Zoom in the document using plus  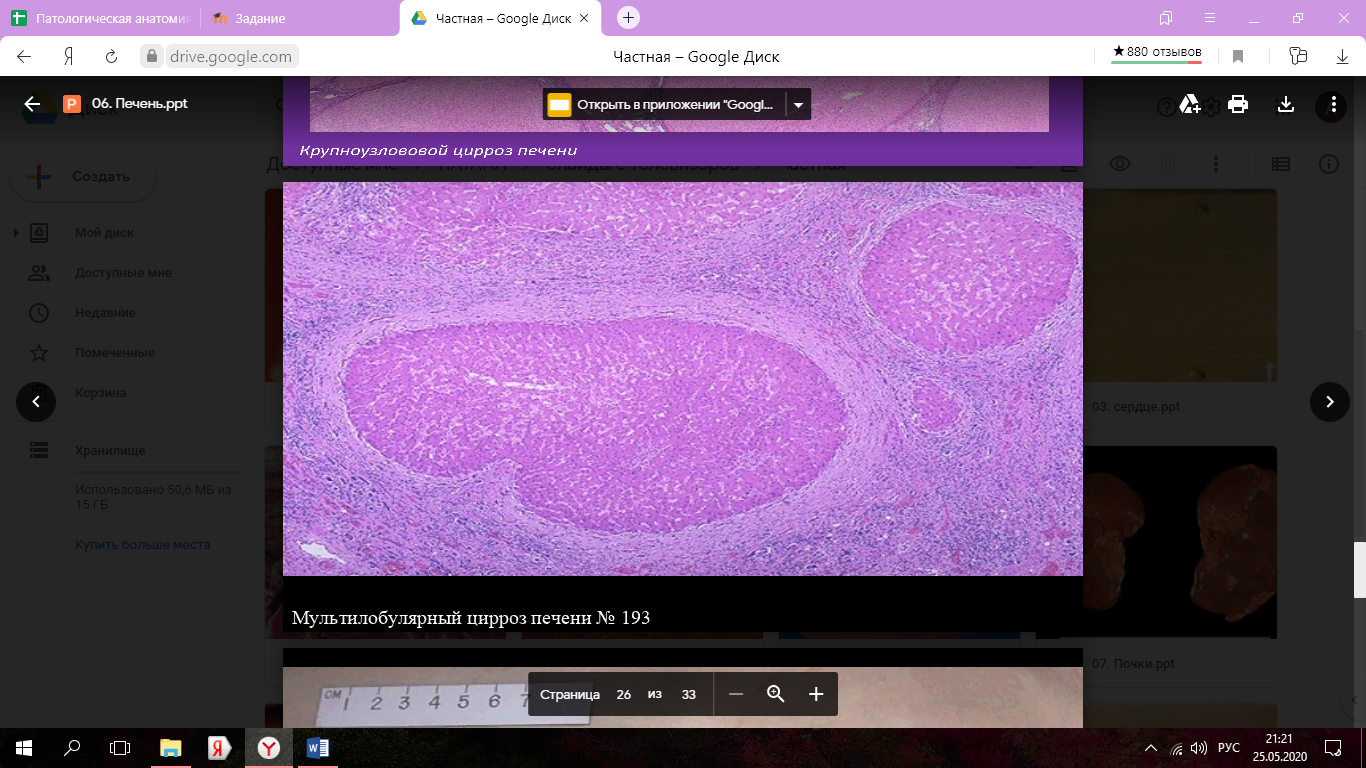coord(816,694)
